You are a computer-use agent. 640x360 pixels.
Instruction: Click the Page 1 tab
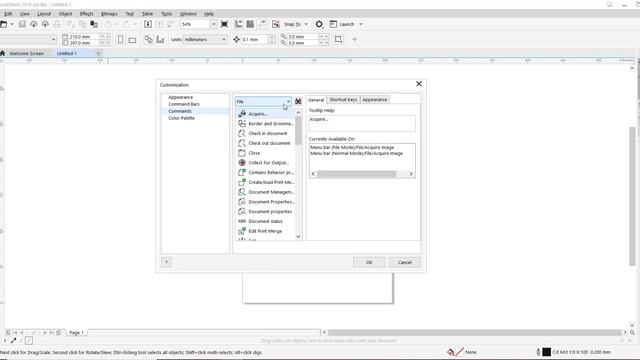tap(76, 333)
